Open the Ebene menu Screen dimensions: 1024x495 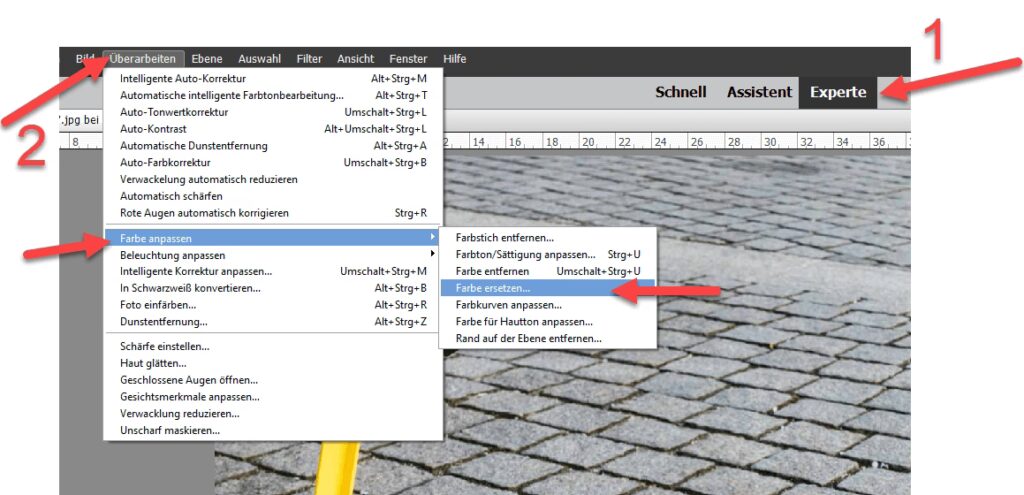pyautogui.click(x=206, y=59)
